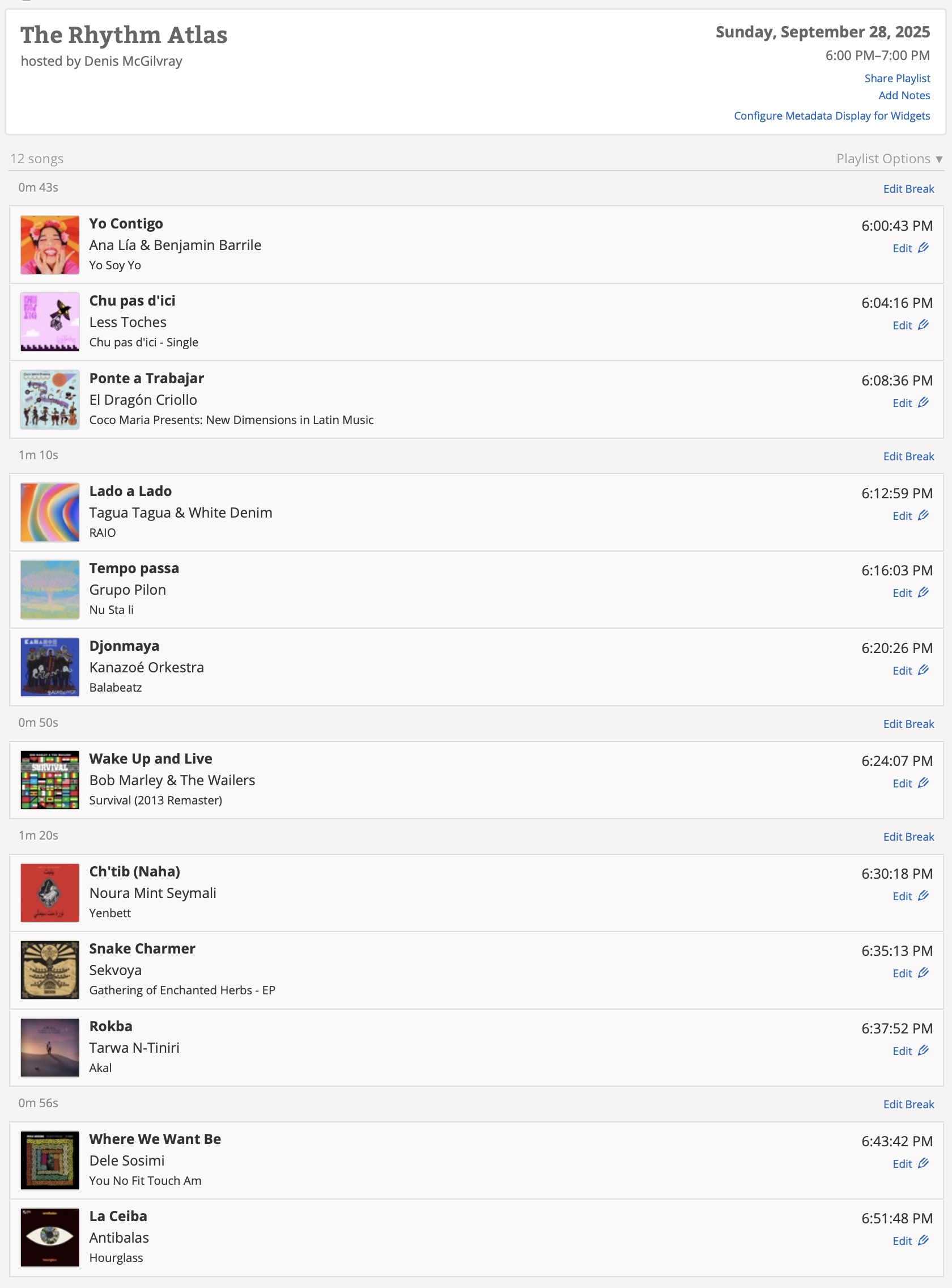The height and width of the screenshot is (1288, 952).
Task: Open Configure Metadata Display for Widgets
Action: (831, 116)
